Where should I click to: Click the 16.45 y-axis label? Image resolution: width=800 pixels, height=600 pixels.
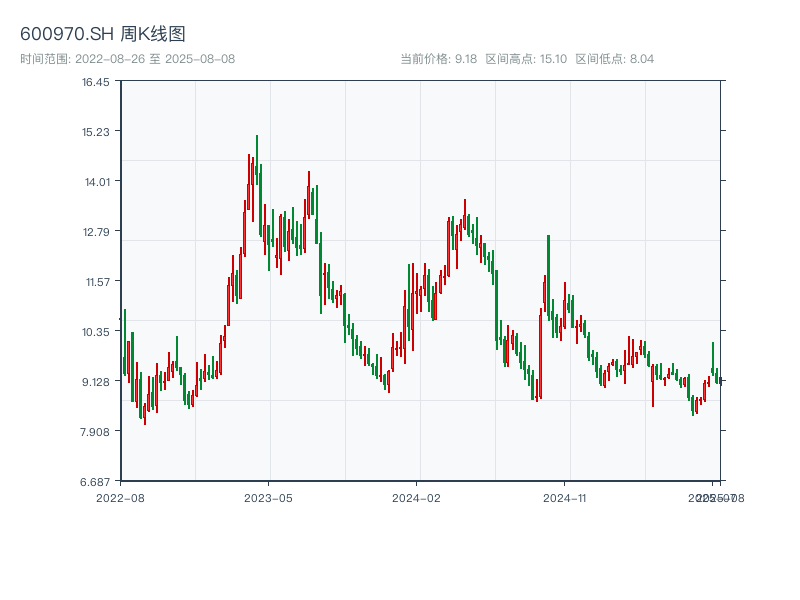(95, 82)
